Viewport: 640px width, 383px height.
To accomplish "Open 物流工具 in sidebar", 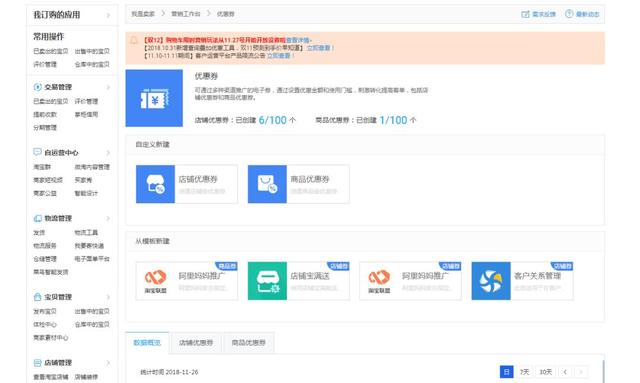I will (86, 233).
